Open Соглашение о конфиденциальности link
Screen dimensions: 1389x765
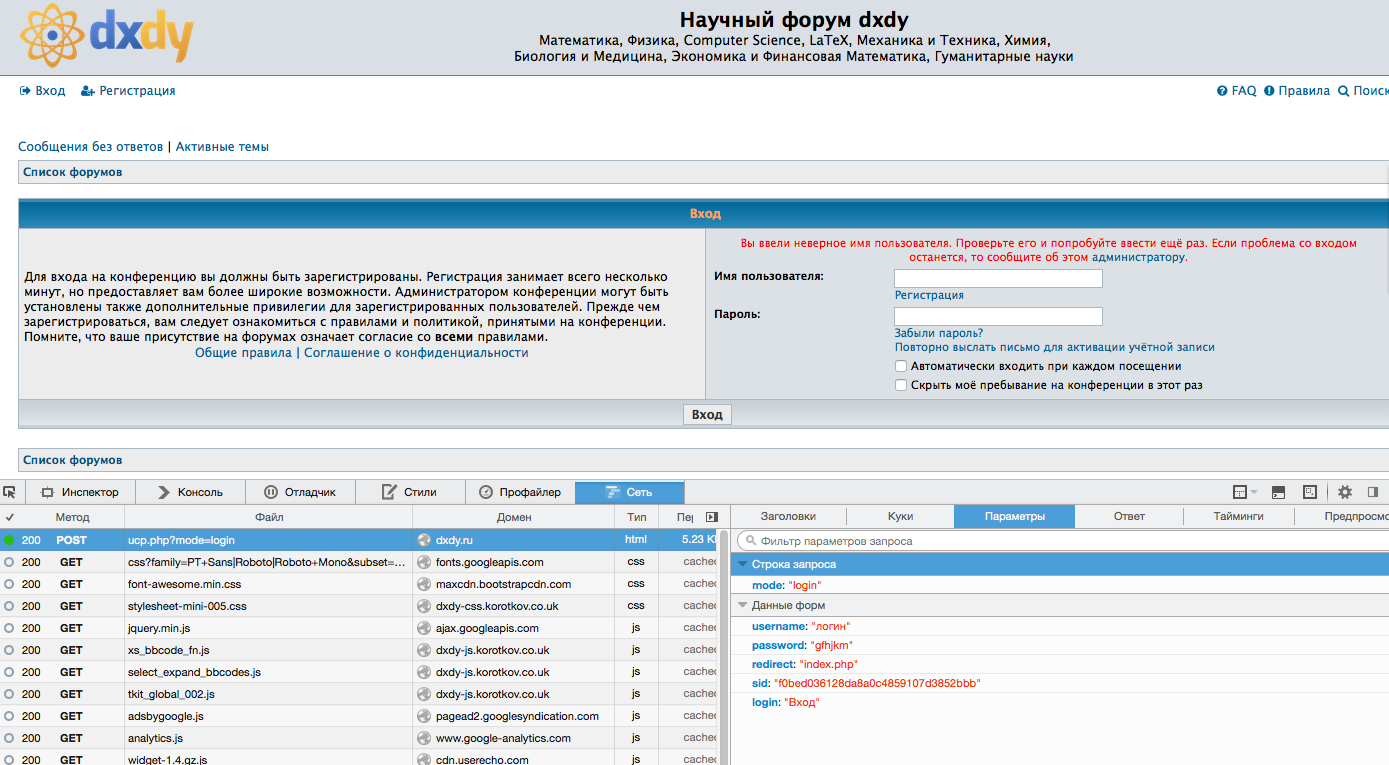[x=416, y=353]
